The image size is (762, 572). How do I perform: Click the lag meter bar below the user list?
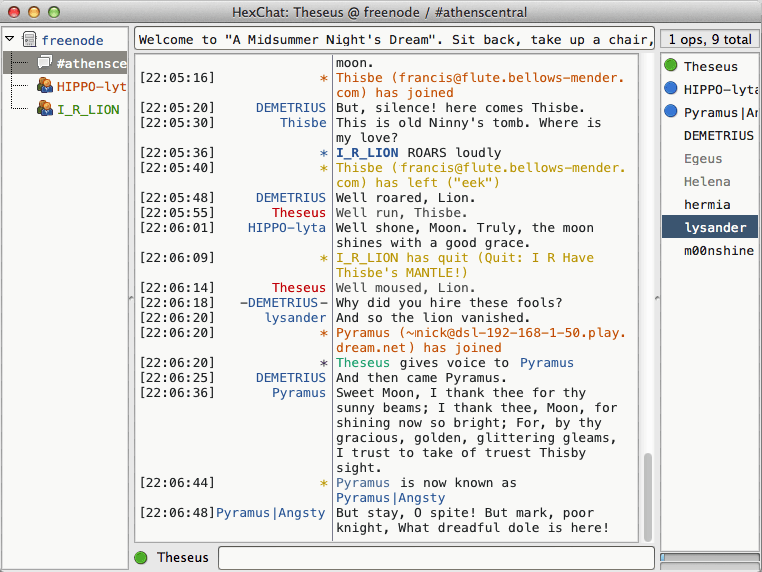pos(710,557)
